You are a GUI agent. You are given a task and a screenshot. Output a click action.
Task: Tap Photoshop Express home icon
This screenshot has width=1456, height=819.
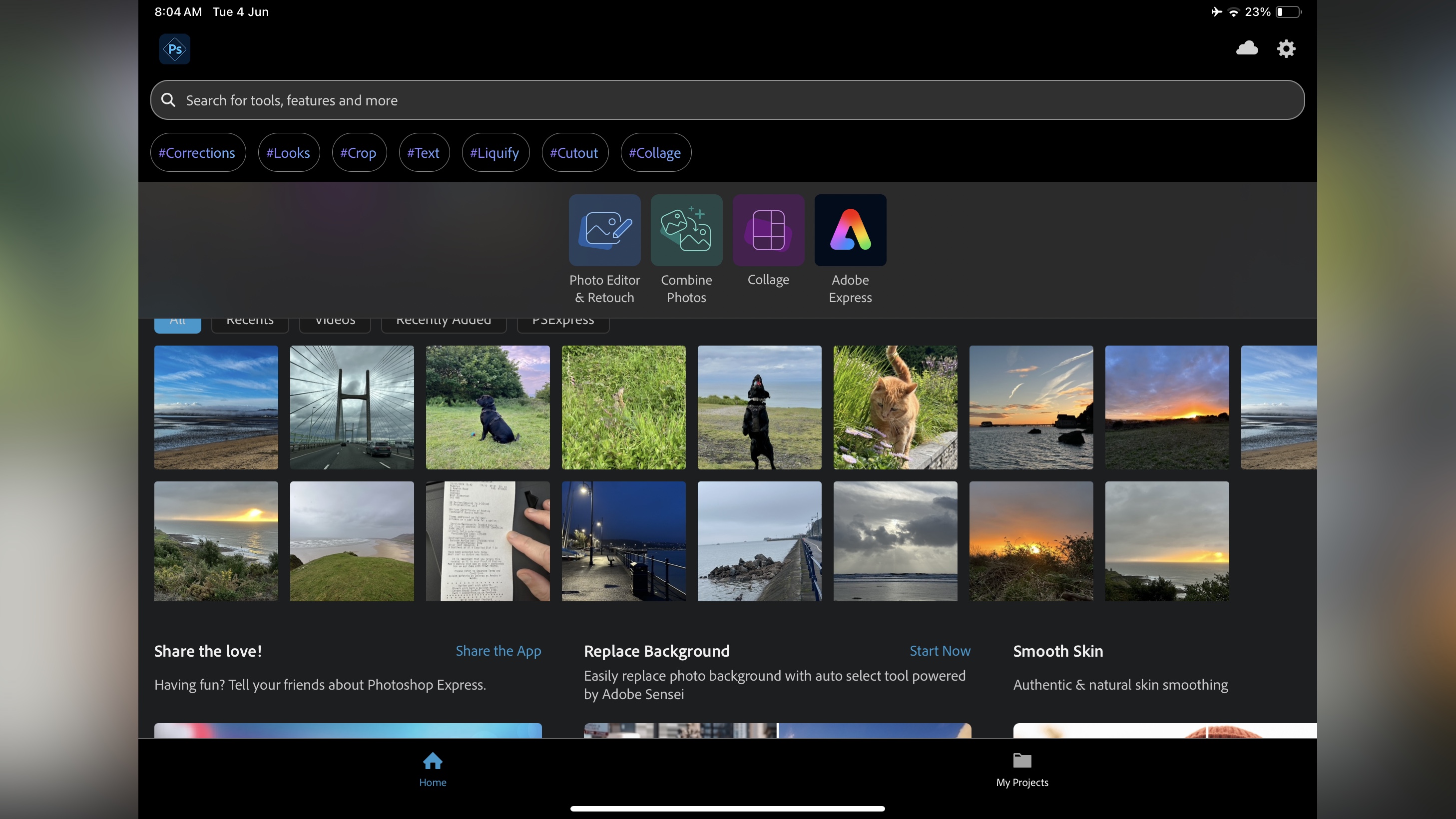pos(432,762)
